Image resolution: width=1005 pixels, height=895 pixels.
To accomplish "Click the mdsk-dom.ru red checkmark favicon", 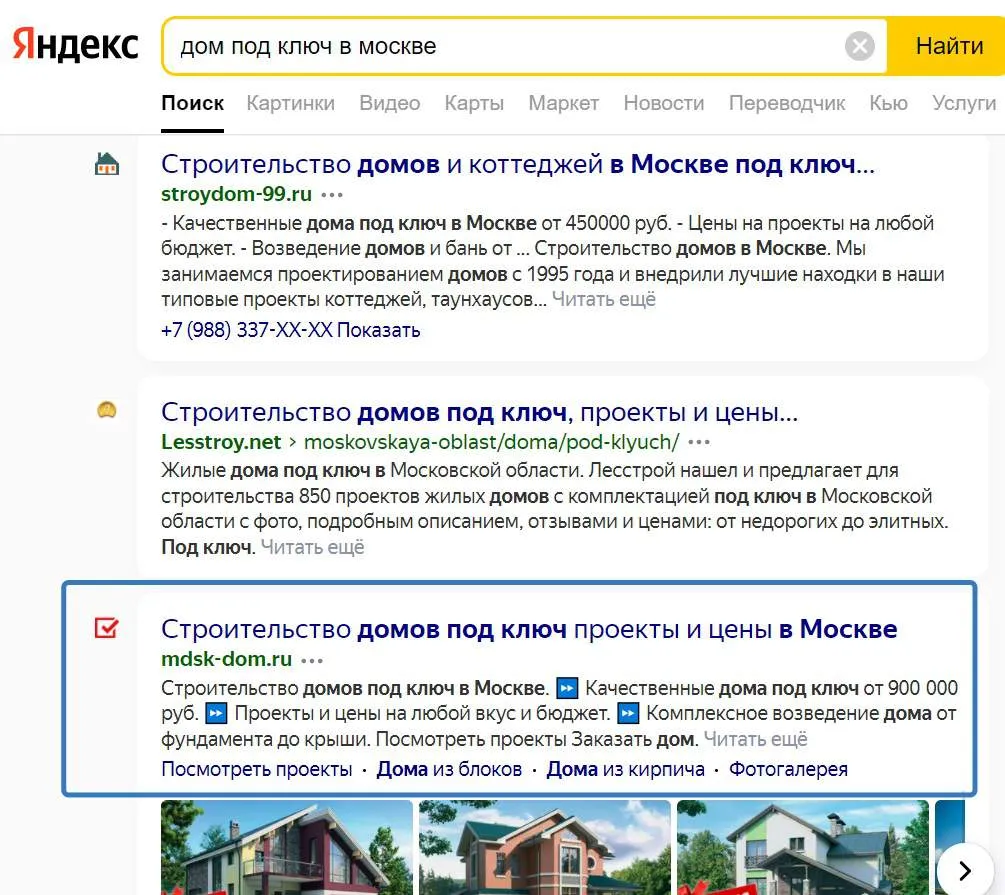I will click(107, 627).
